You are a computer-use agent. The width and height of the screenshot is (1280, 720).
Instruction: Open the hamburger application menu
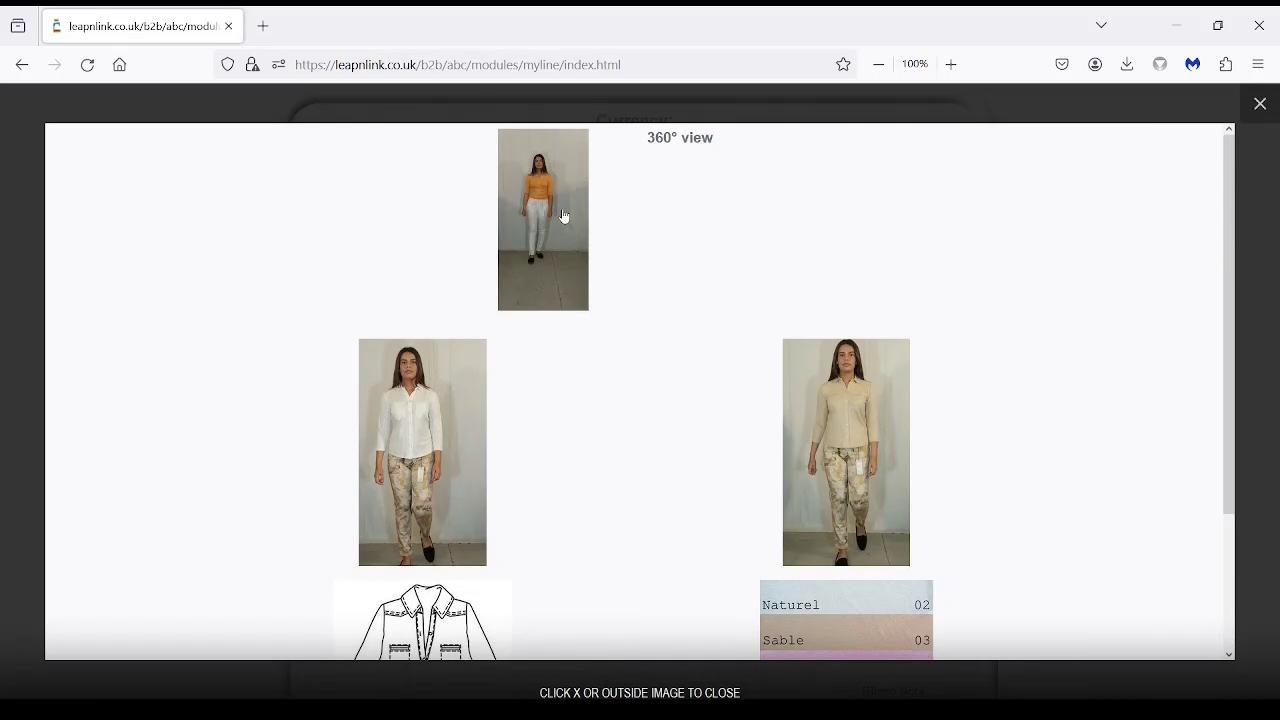click(1259, 64)
